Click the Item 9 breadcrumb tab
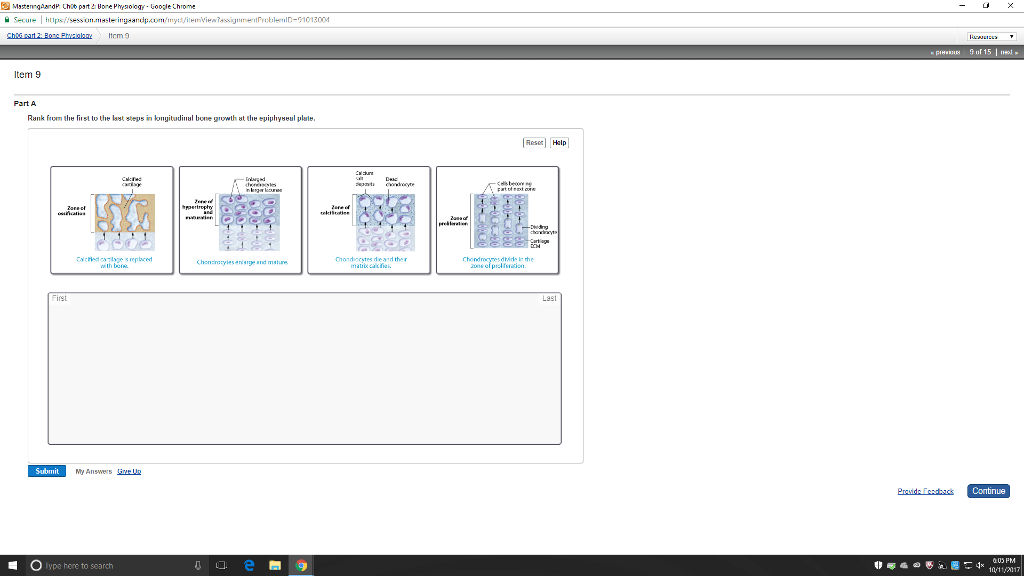The height and width of the screenshot is (576, 1024). tap(117, 35)
